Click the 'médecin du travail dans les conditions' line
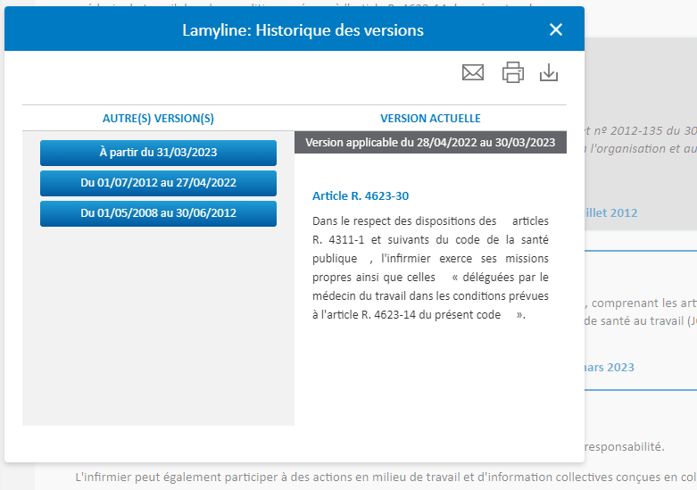The width and height of the screenshot is (697, 490). point(430,296)
